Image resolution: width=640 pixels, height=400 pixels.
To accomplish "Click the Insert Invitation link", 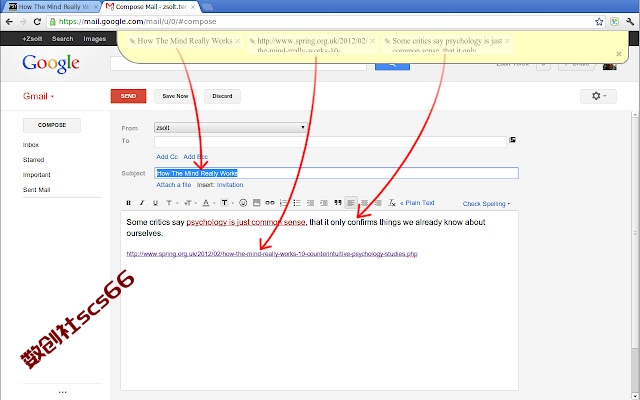I will [230, 185].
